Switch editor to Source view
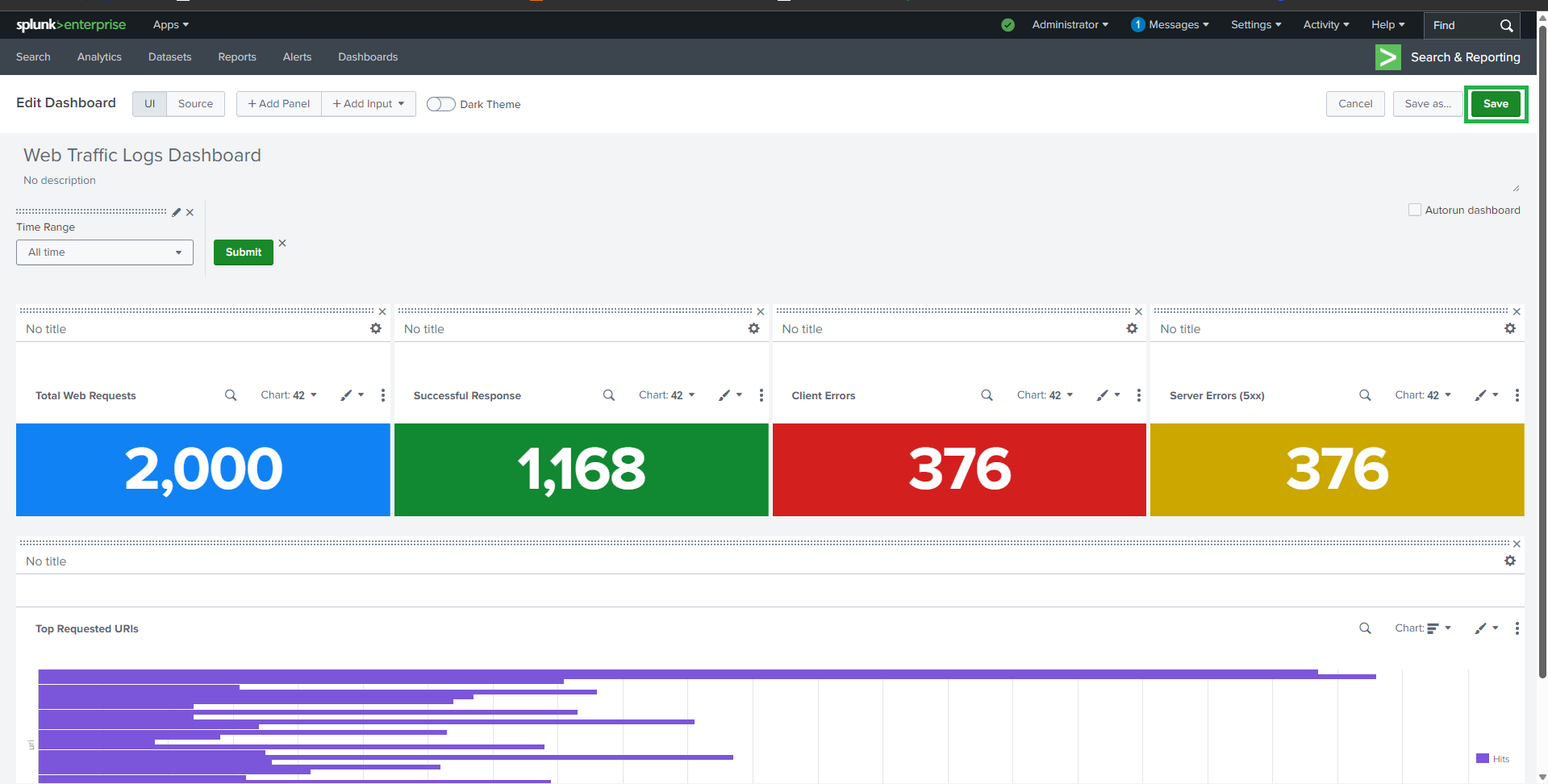Screen dimensions: 1548x784 (195, 104)
